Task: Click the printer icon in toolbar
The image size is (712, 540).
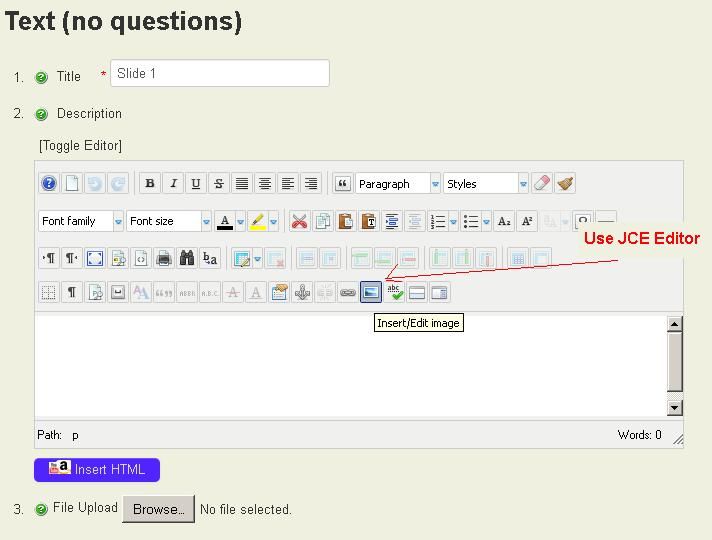Action: tap(164, 259)
